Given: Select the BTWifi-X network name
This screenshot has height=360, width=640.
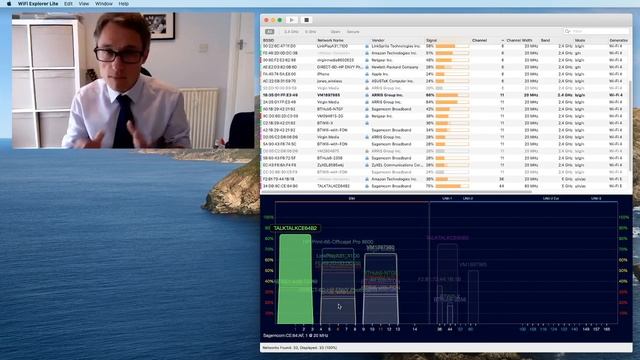Looking at the screenshot, I should (325, 123).
